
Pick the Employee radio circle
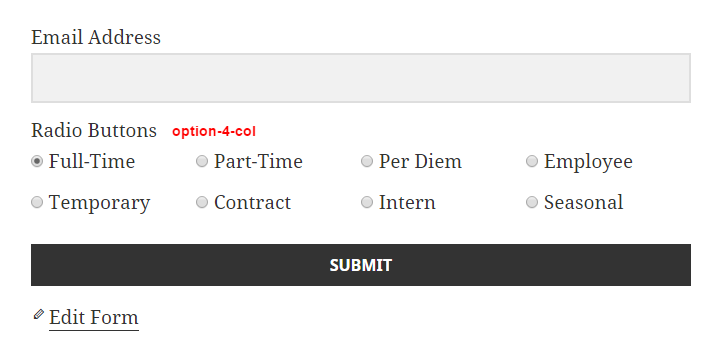532,161
